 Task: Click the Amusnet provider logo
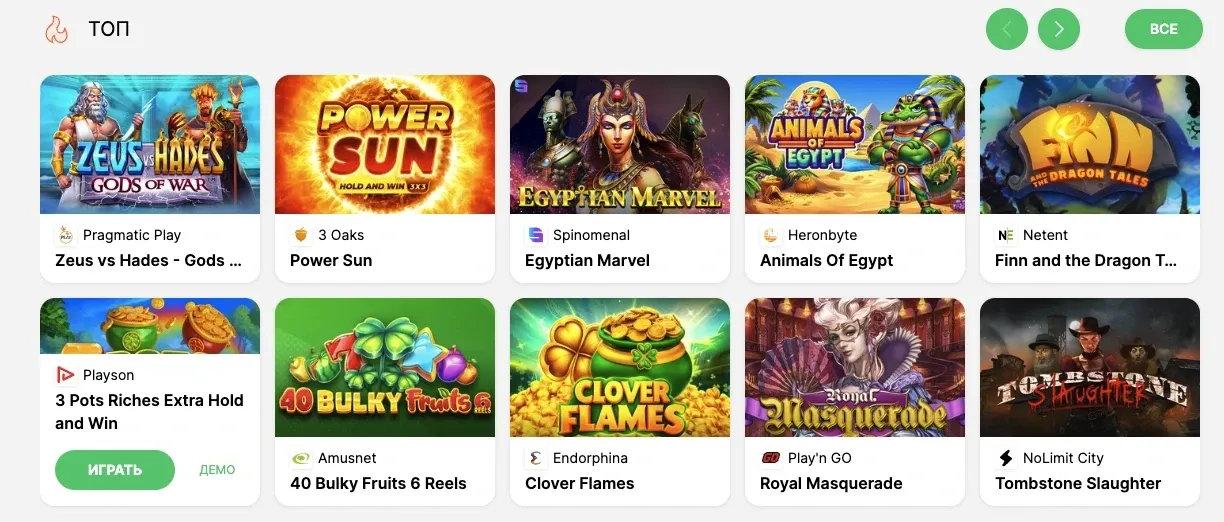[x=300, y=458]
